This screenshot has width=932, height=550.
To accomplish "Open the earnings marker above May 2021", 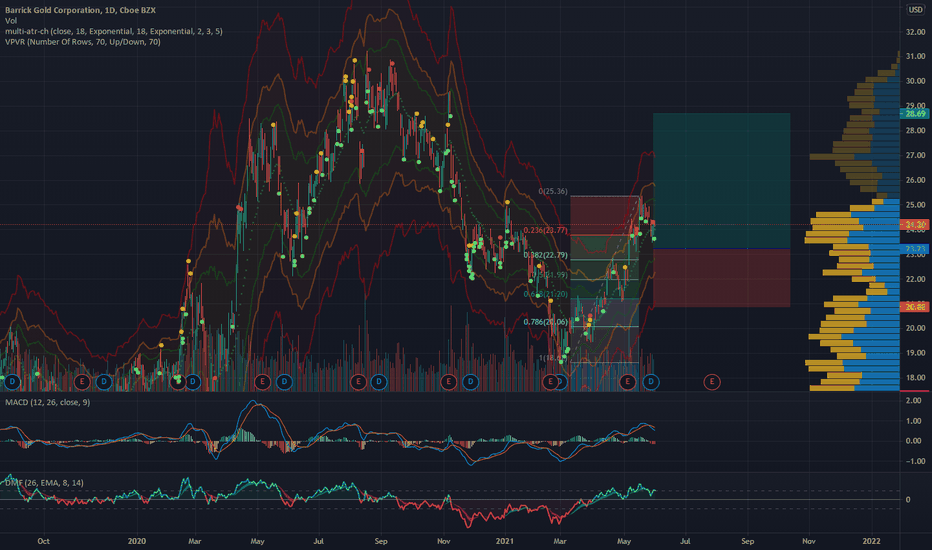I will click(x=627, y=382).
